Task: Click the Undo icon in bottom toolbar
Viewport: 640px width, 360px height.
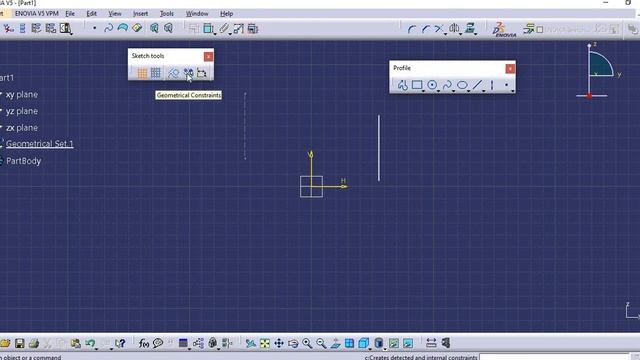Action: (90, 343)
